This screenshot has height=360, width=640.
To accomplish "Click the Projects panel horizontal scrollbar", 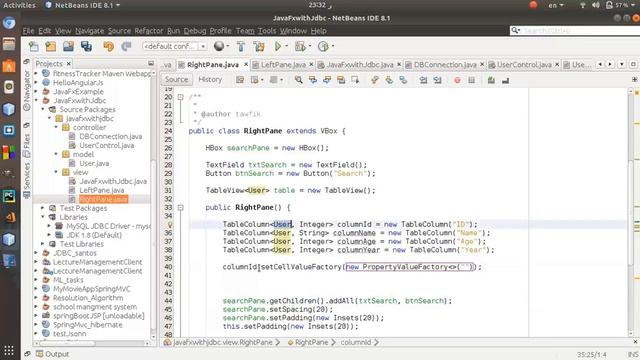I will tap(93, 343).
